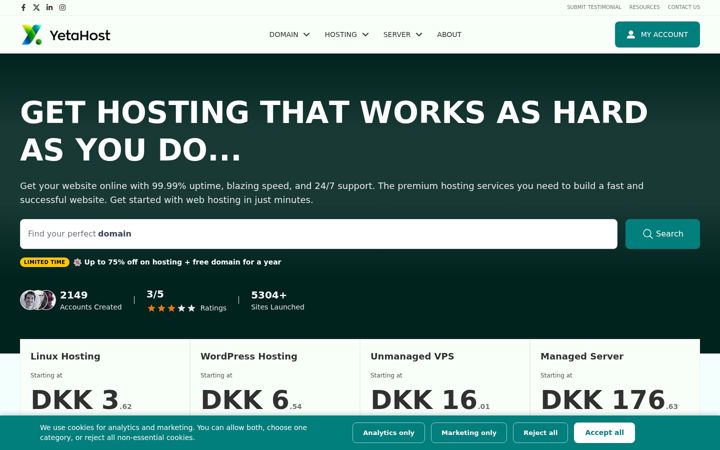Select the Linux Hosting card title
This screenshot has height=450, width=720.
[x=65, y=356]
